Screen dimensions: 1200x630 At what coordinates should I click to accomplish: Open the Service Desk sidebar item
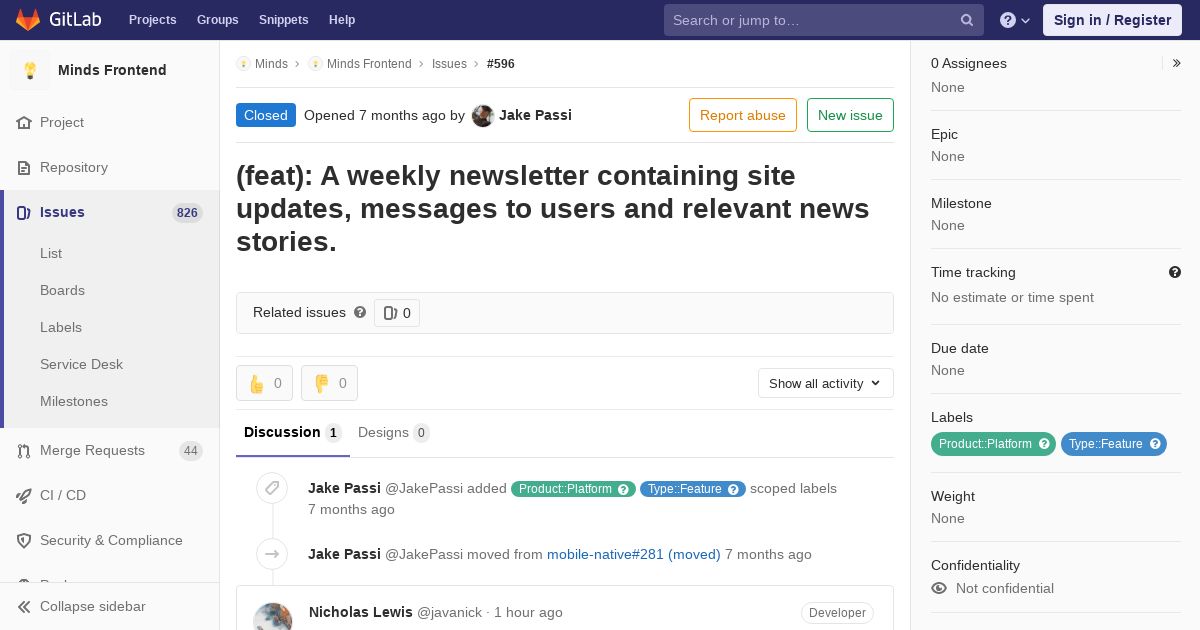click(x=81, y=364)
